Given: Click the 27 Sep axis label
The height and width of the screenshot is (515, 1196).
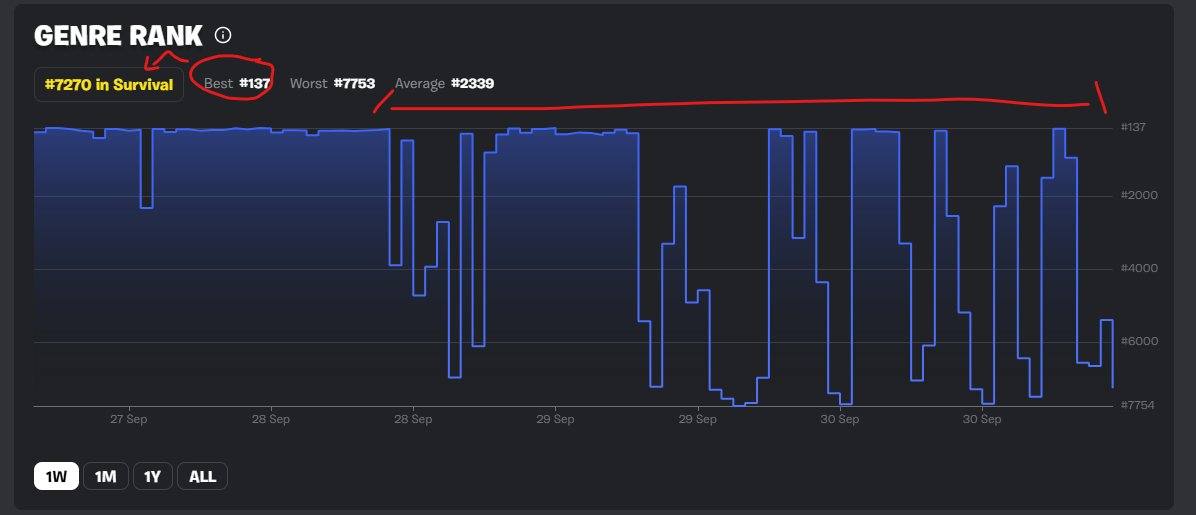Looking at the screenshot, I should [x=128, y=419].
